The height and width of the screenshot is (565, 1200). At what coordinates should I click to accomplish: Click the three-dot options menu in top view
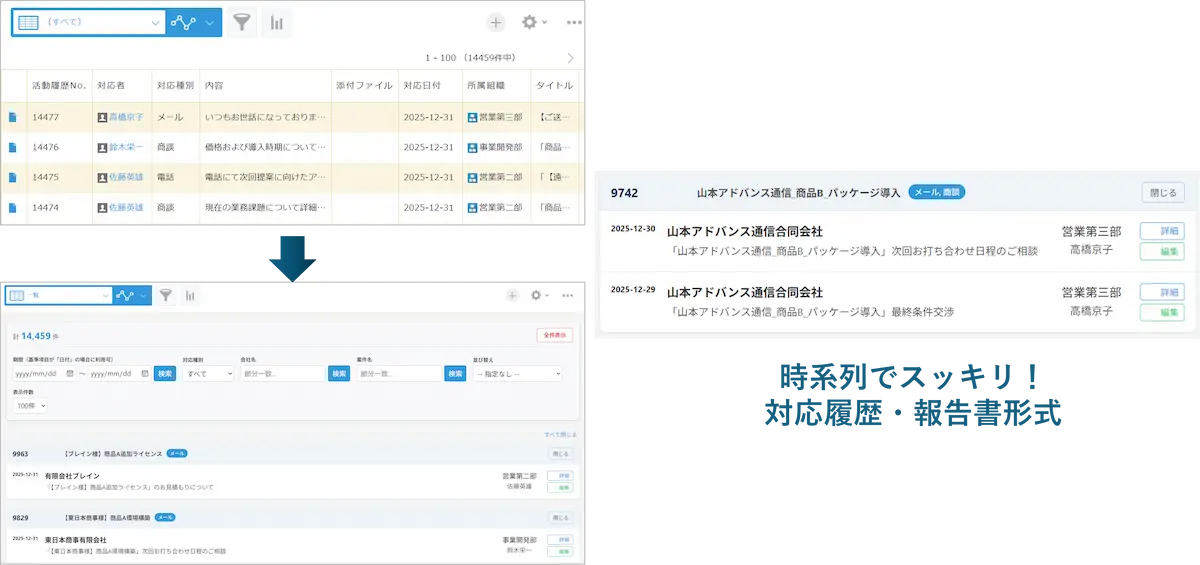point(574,23)
